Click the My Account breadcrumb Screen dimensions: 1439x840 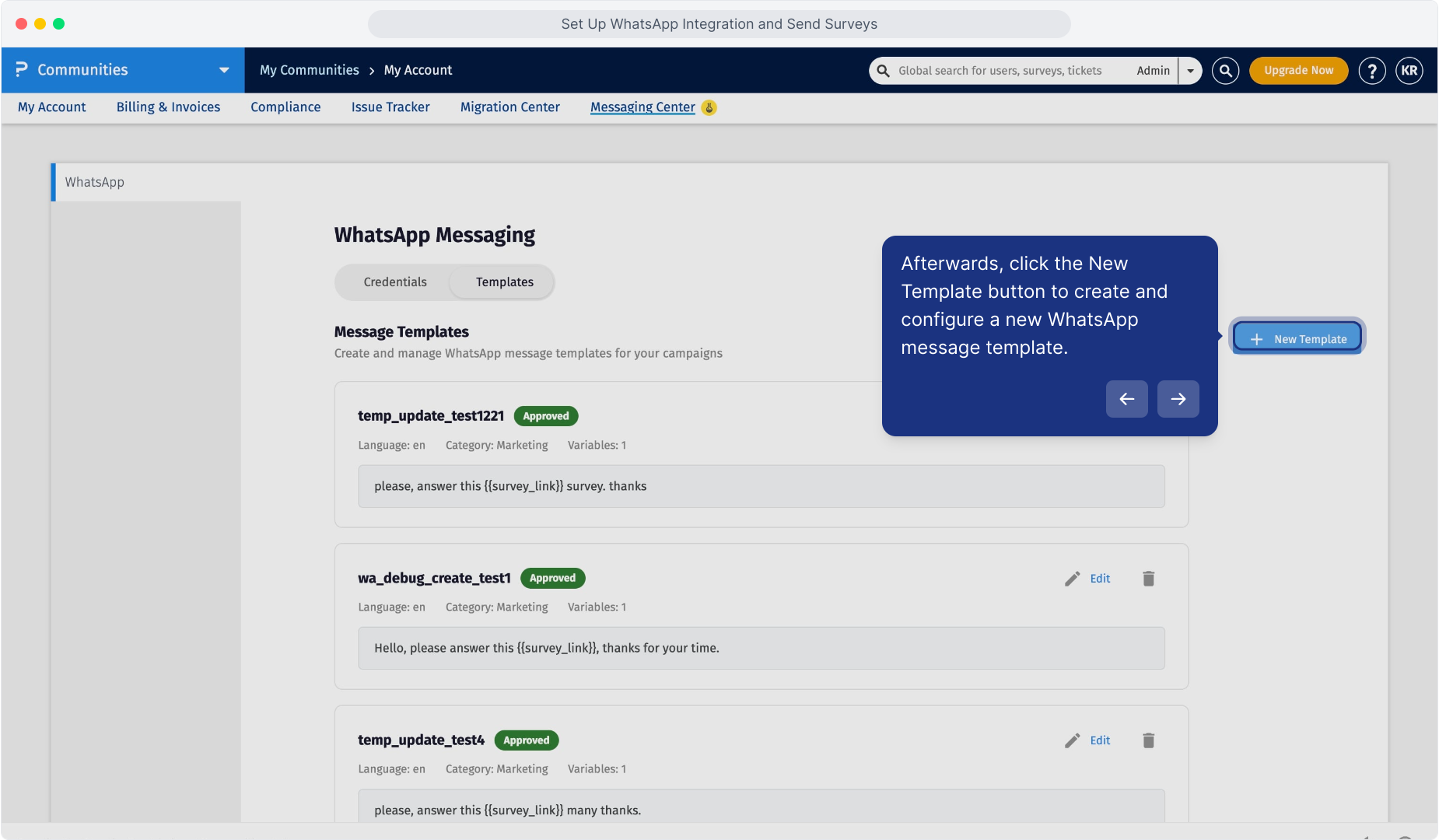tap(418, 70)
